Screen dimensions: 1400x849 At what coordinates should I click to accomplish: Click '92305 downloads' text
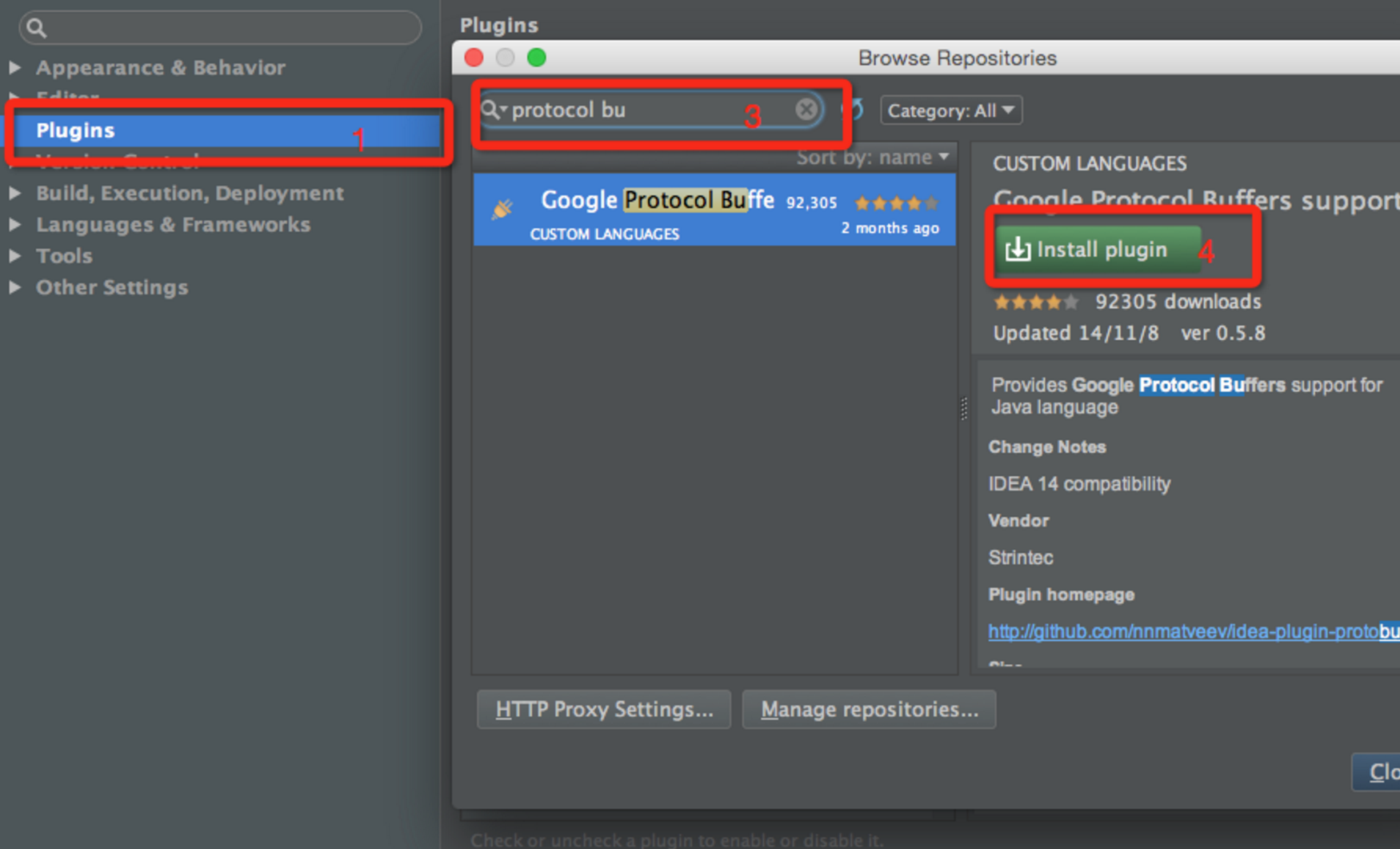[x=1178, y=302]
